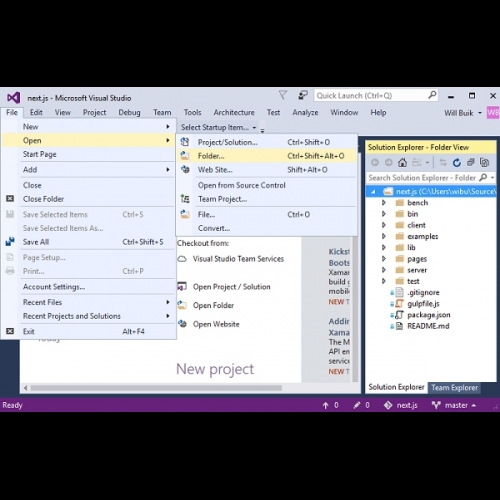Click the Solution Explorer Back arrow icon
The height and width of the screenshot is (500, 500).
tap(375, 162)
